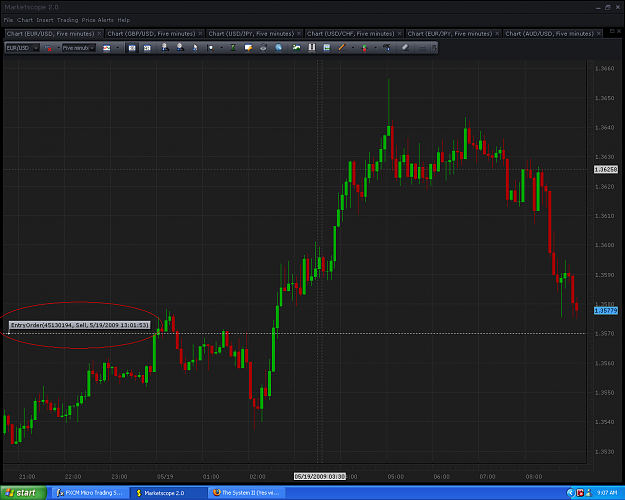Open the File menu

(x=8, y=20)
